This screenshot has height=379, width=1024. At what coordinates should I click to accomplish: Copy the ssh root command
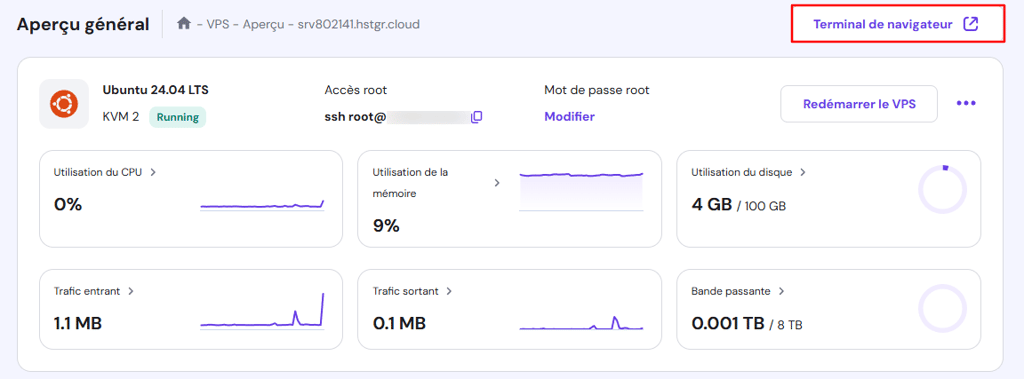477,117
